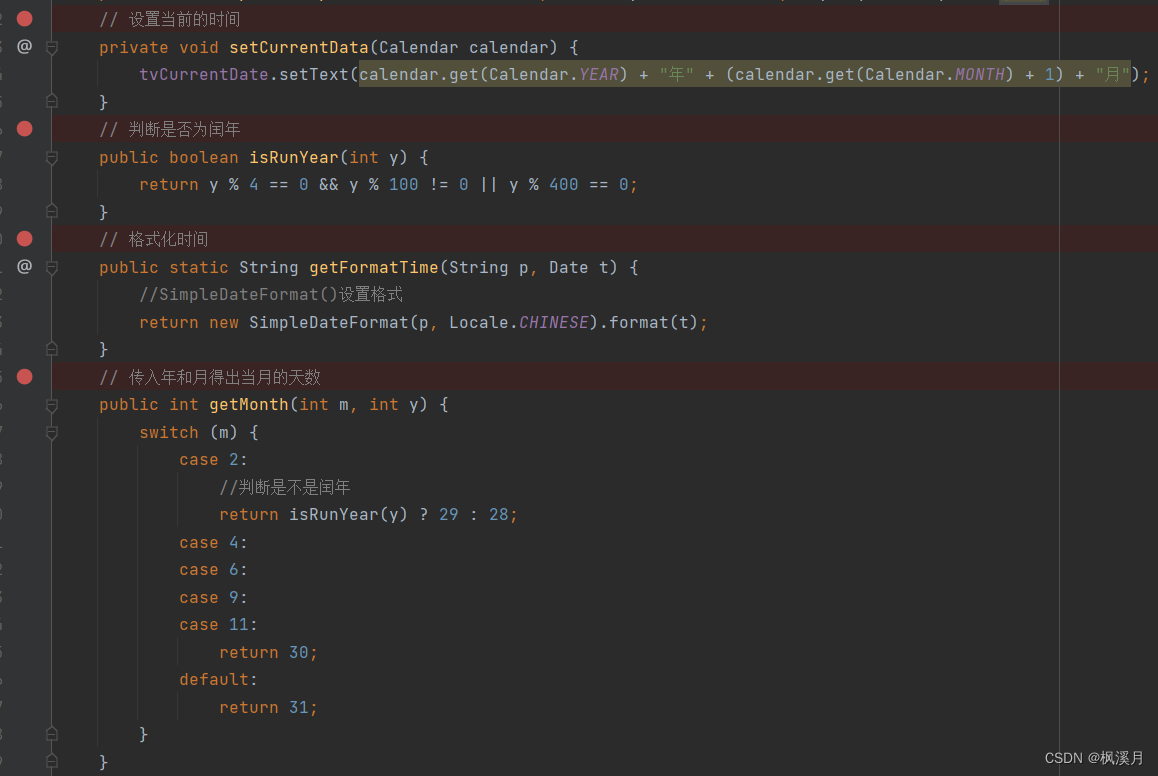Click the @ gutter icon beside setCurrentData
The image size is (1158, 776).
[24, 47]
